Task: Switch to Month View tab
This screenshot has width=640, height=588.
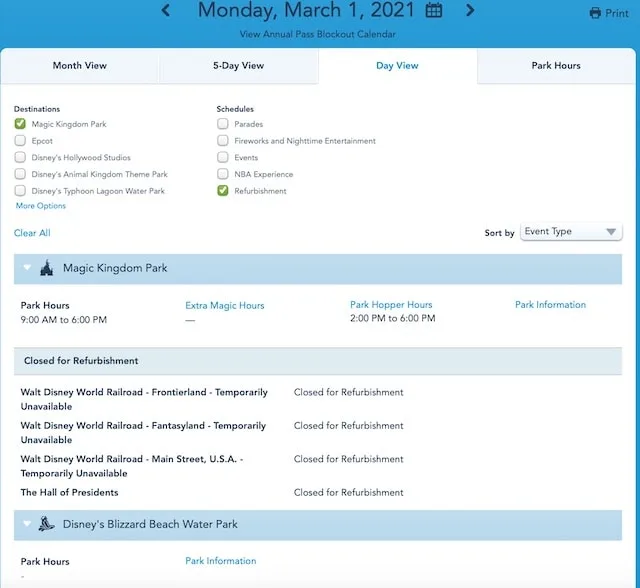Action: (x=80, y=66)
